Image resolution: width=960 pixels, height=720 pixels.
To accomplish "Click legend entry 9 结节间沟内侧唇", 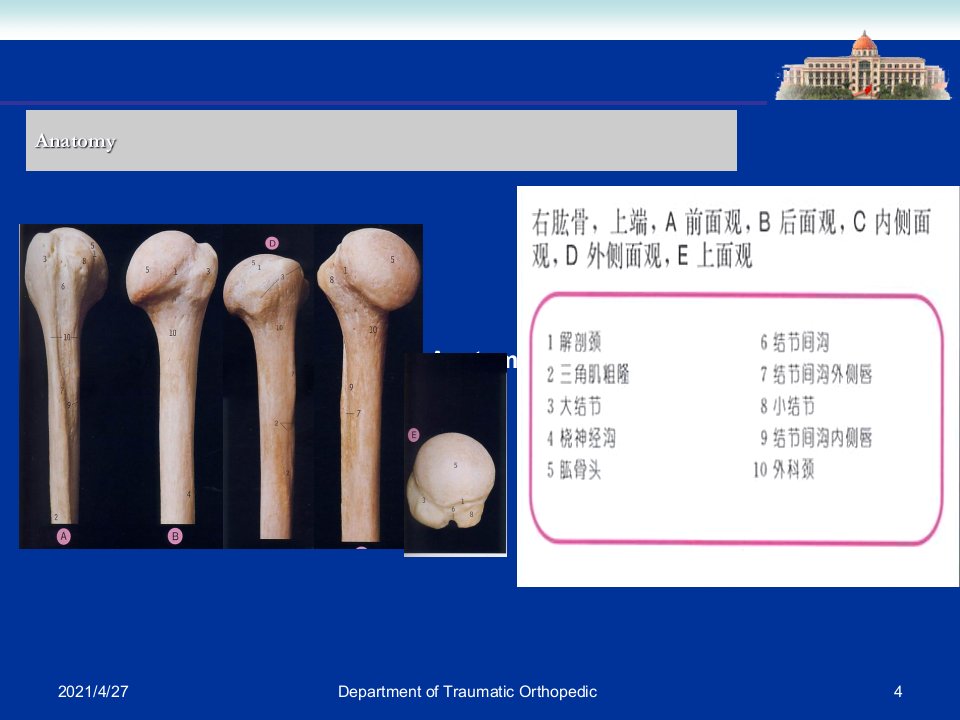I will pyautogui.click(x=816, y=438).
